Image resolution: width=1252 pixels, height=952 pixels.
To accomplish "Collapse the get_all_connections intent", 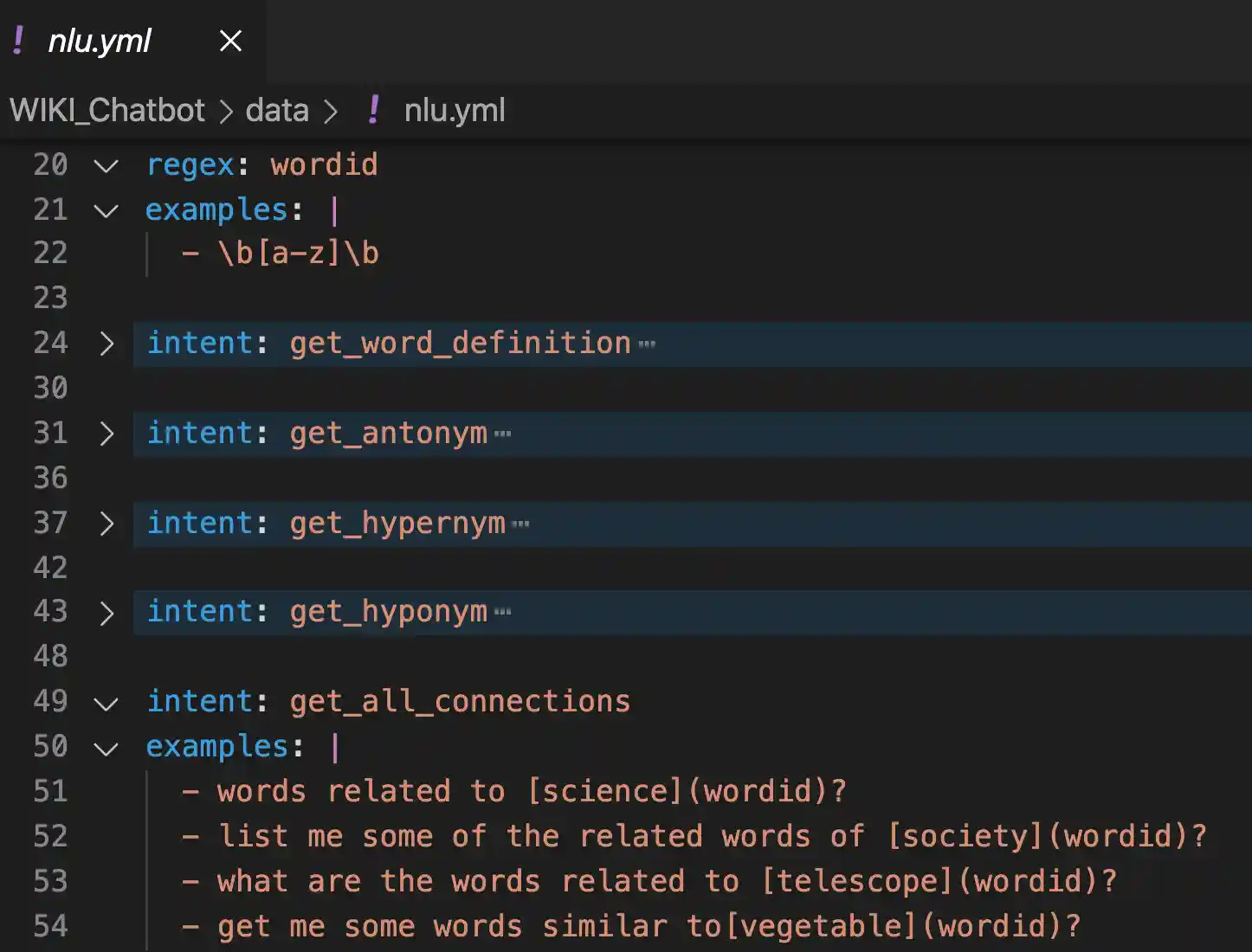I will click(x=106, y=703).
